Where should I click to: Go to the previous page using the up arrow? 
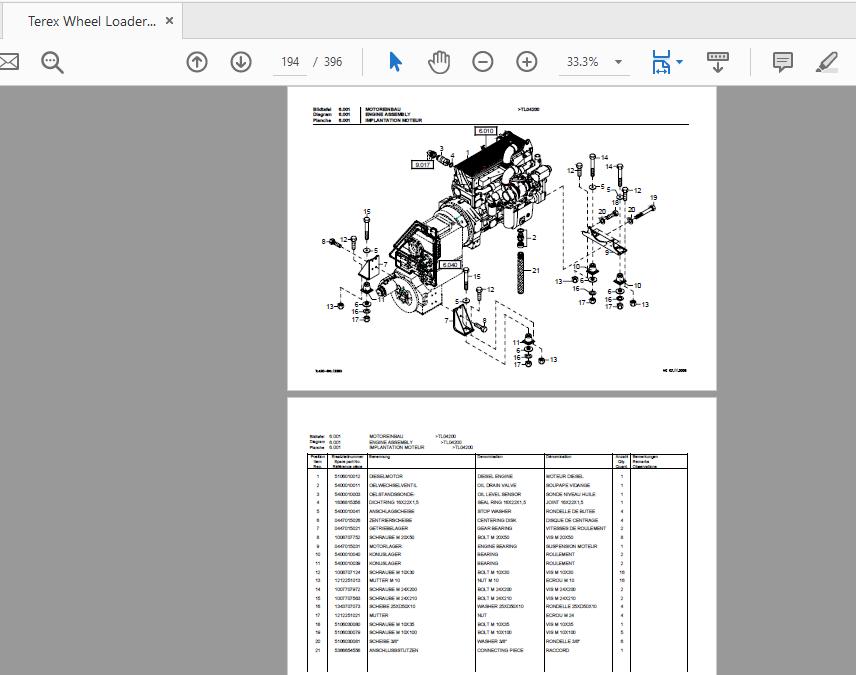point(197,61)
